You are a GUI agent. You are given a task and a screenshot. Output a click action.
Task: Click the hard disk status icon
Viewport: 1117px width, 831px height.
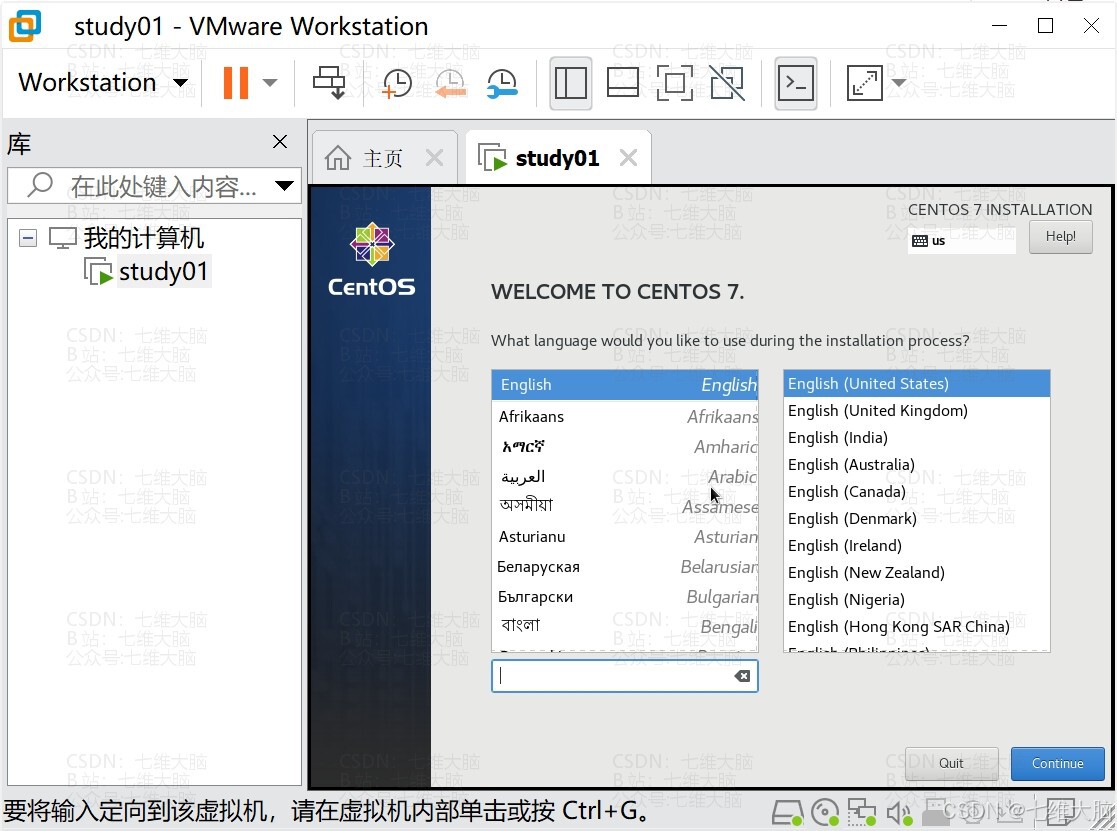point(788,812)
